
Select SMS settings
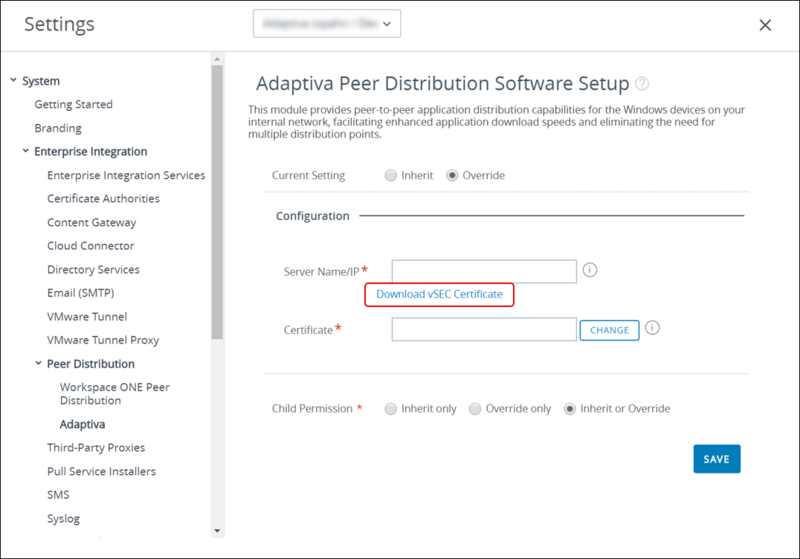pos(58,495)
